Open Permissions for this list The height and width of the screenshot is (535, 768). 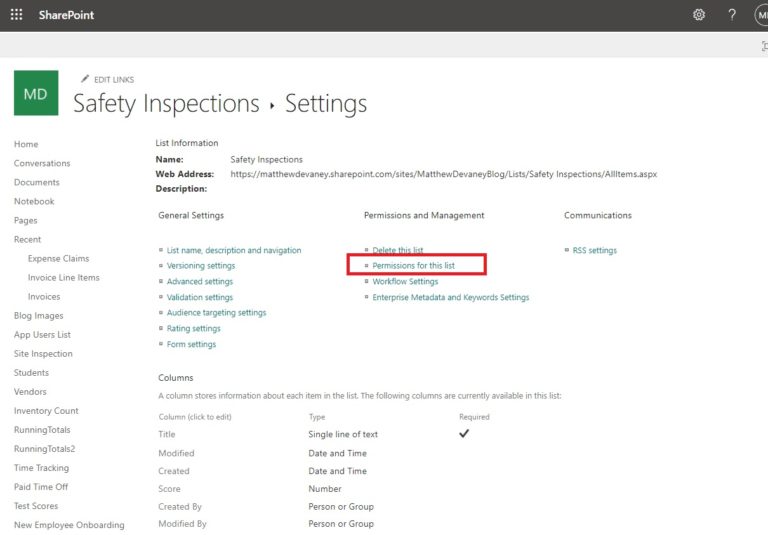[x=413, y=266]
